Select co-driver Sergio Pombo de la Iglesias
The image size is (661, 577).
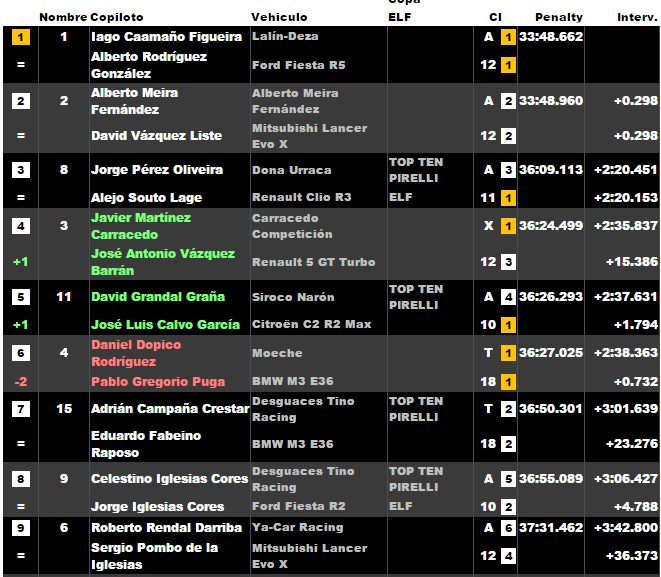[x=154, y=556]
